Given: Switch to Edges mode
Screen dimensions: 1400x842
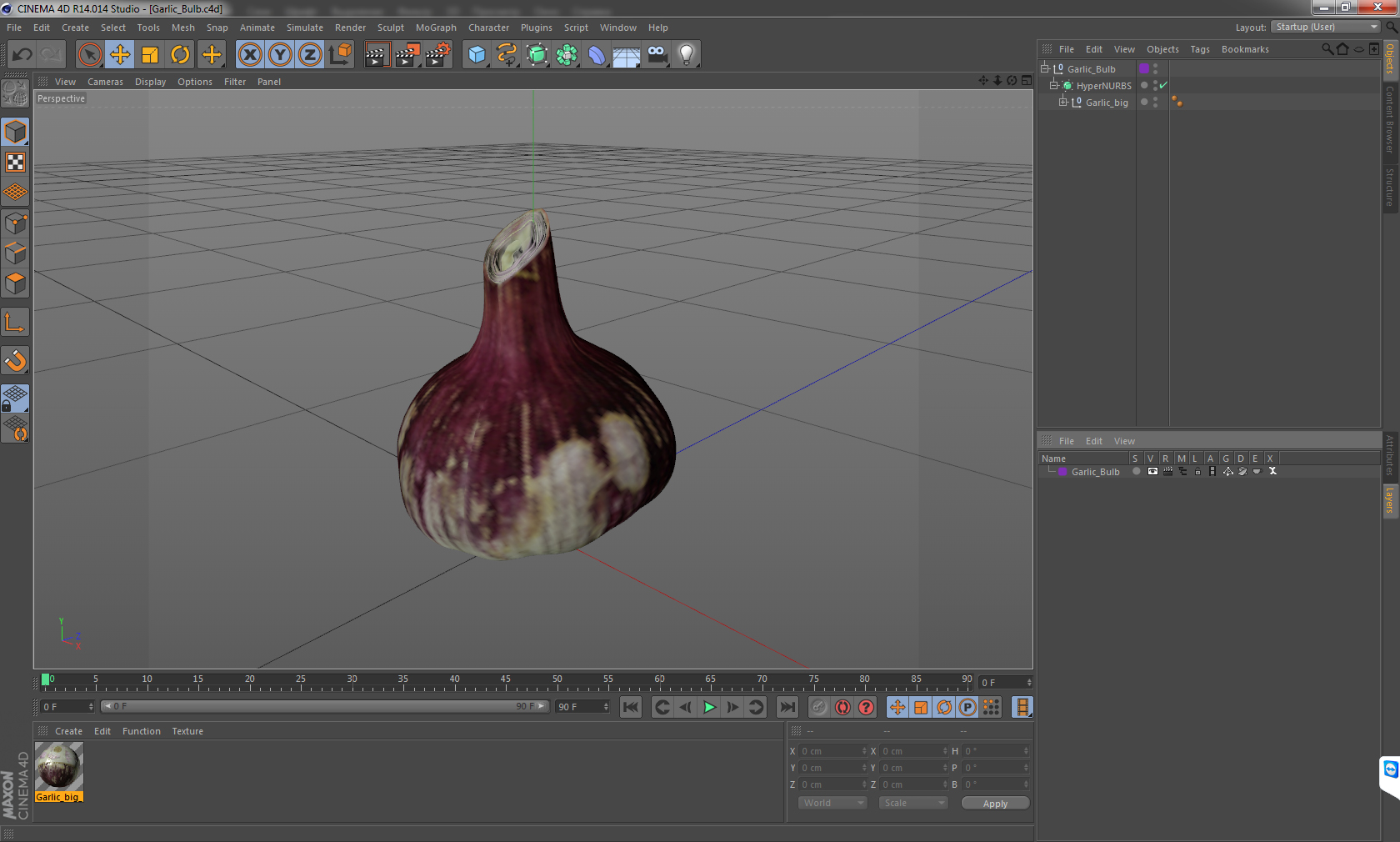Looking at the screenshot, I should pyautogui.click(x=15, y=253).
